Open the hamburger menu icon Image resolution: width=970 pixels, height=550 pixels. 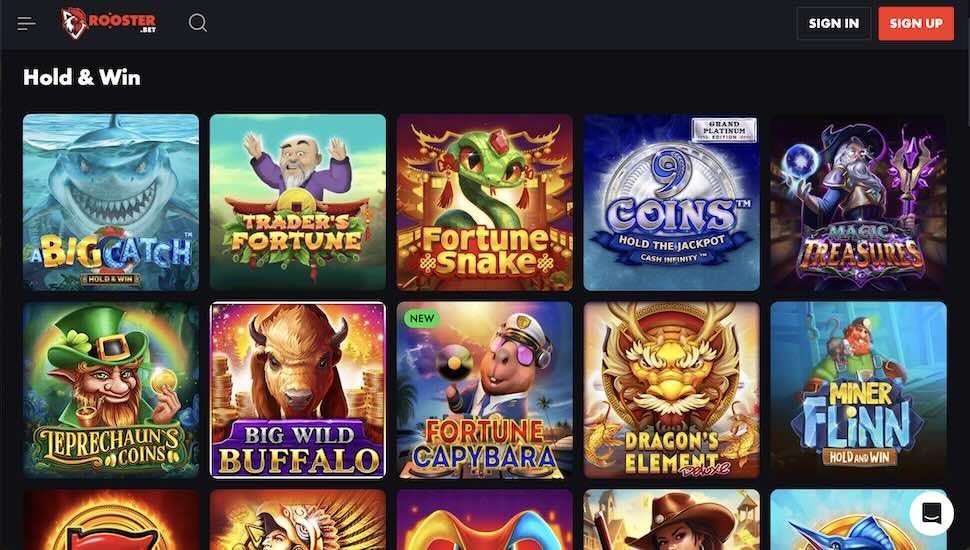[27, 24]
